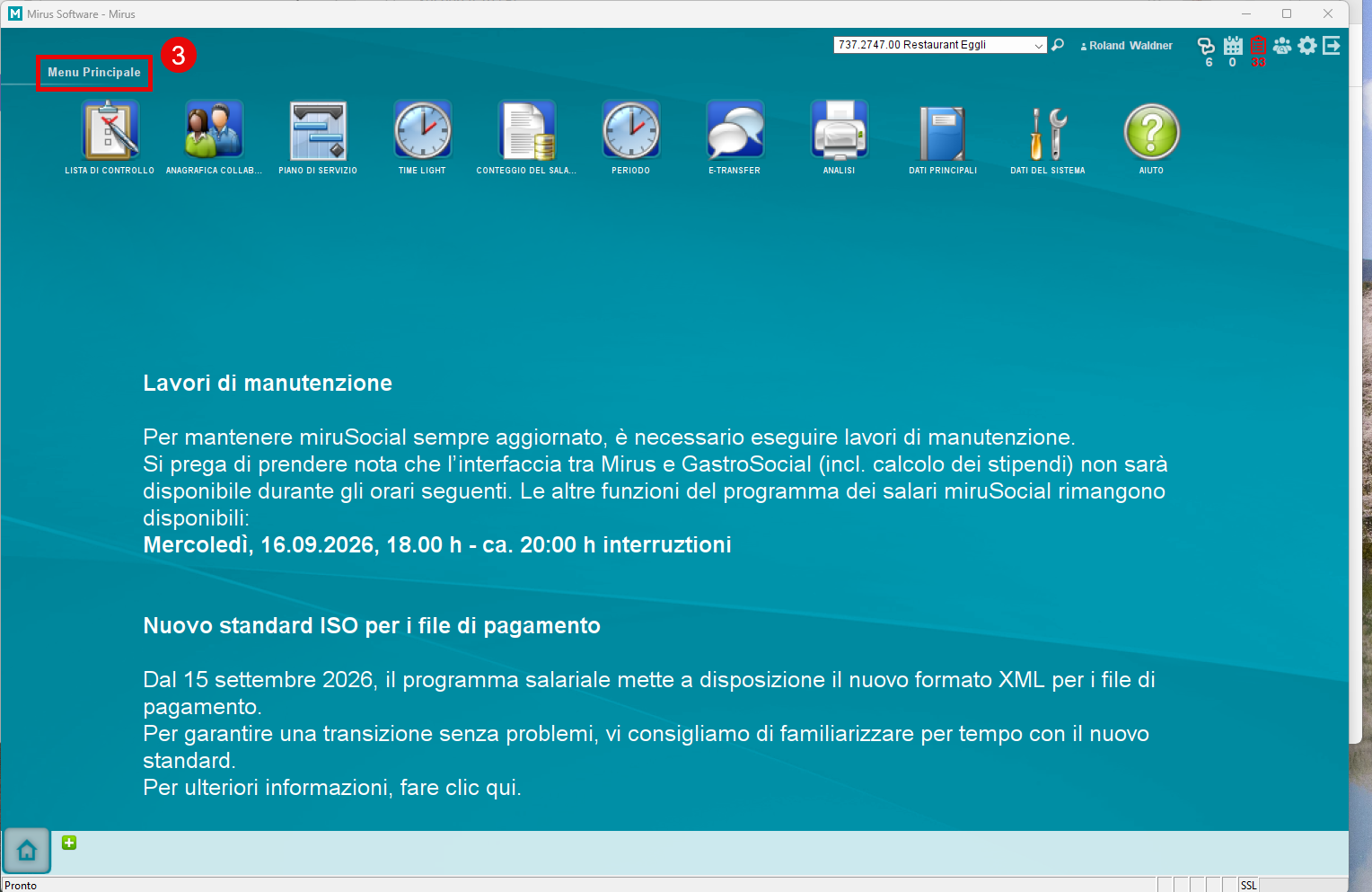Click the "fare clic qui" information link
This screenshot has width=1372, height=892.
click(x=461, y=788)
